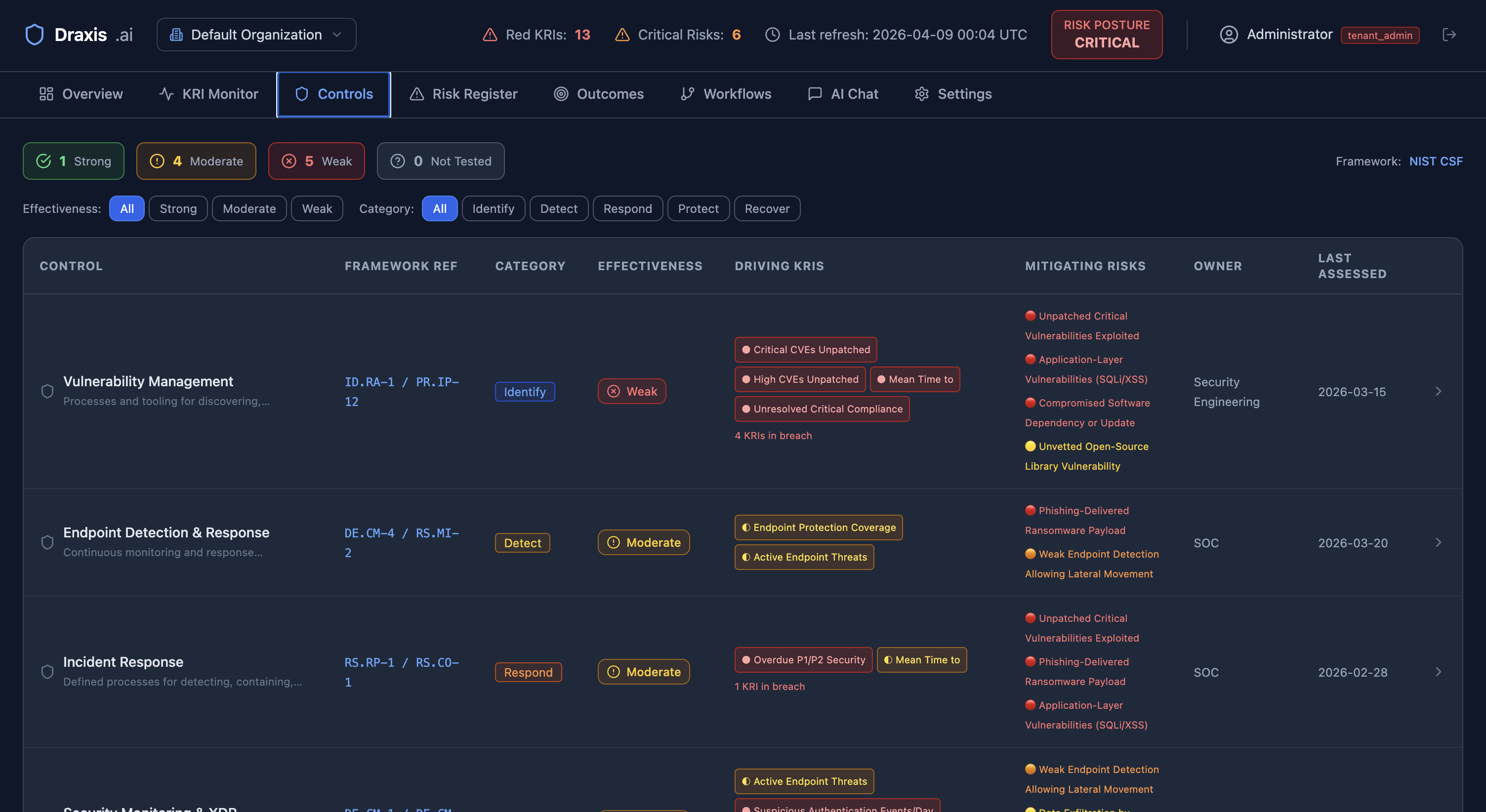Select the Controls tab
The image size is (1486, 812).
click(x=333, y=94)
